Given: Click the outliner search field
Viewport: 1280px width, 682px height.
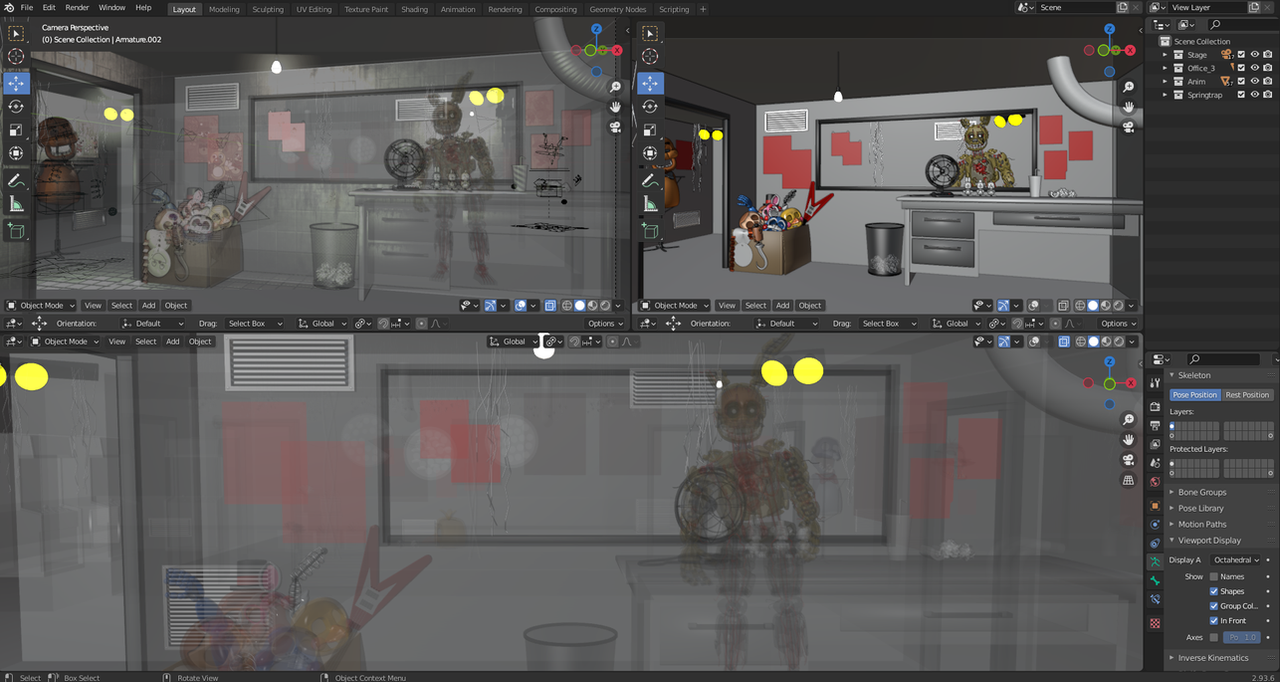Looking at the screenshot, I should coord(1242,24).
